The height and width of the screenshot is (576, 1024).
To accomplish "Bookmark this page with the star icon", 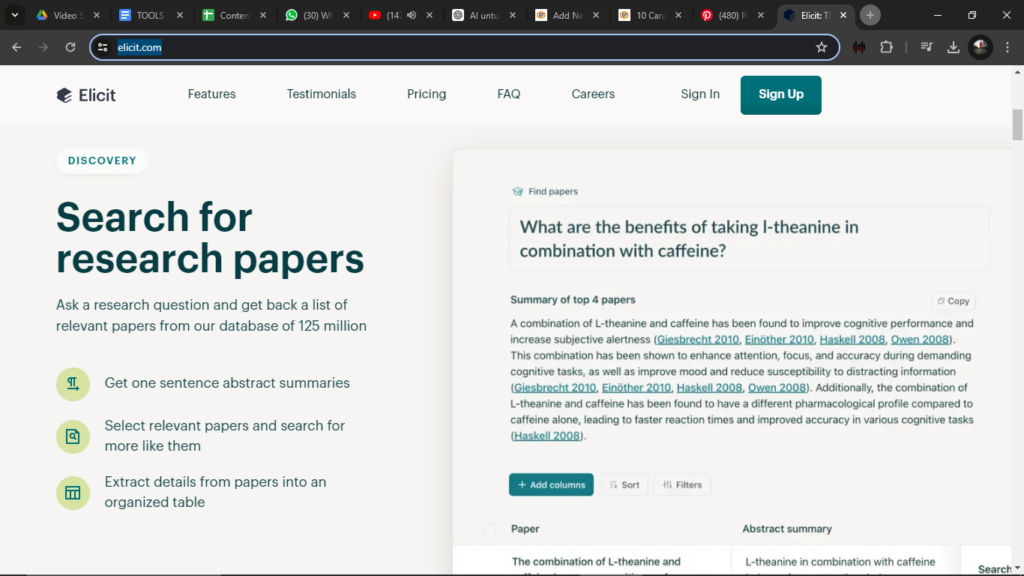I will [x=821, y=47].
